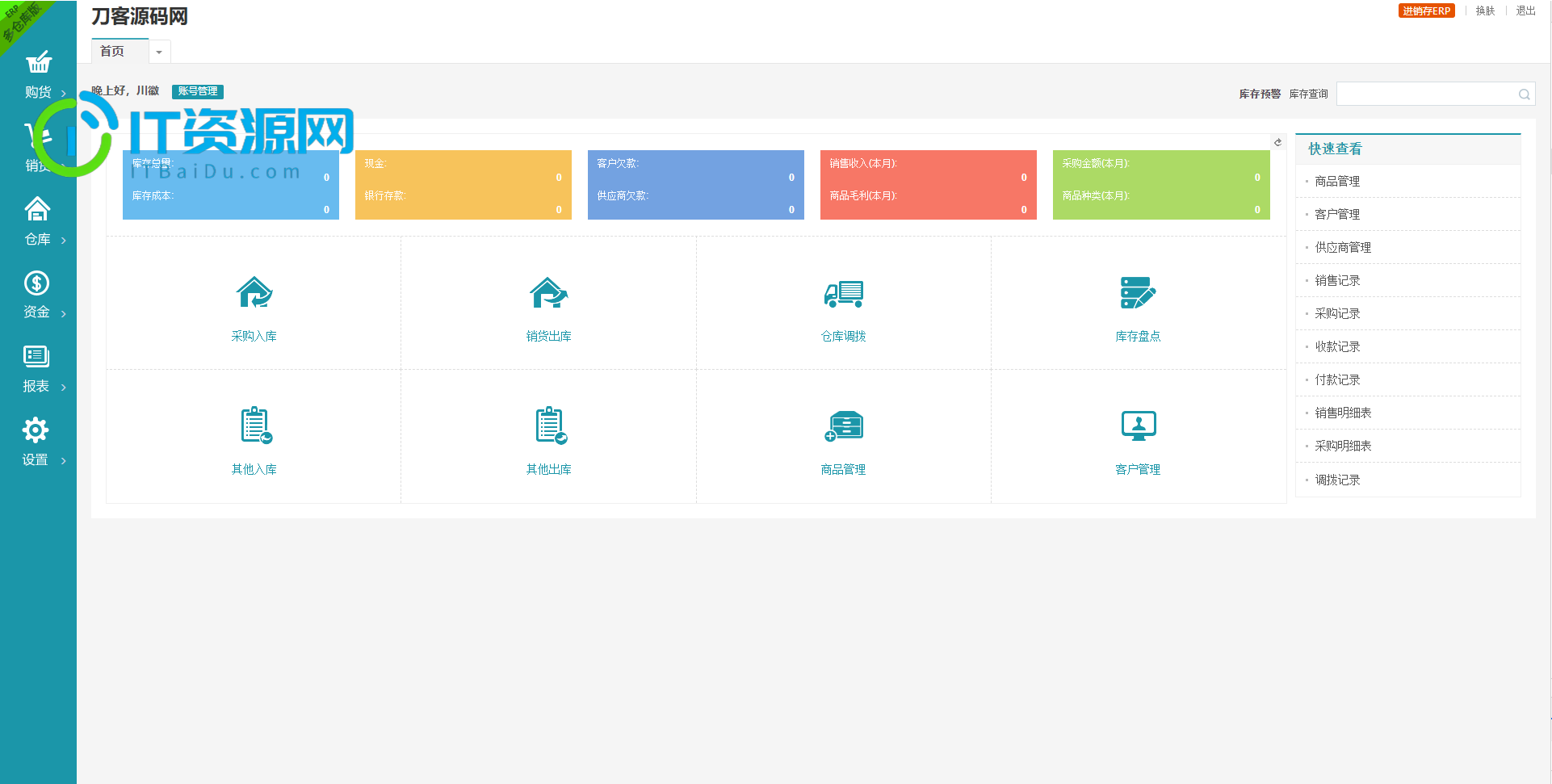
Task: Open 采购记录 in quick view list
Action: [x=1337, y=313]
